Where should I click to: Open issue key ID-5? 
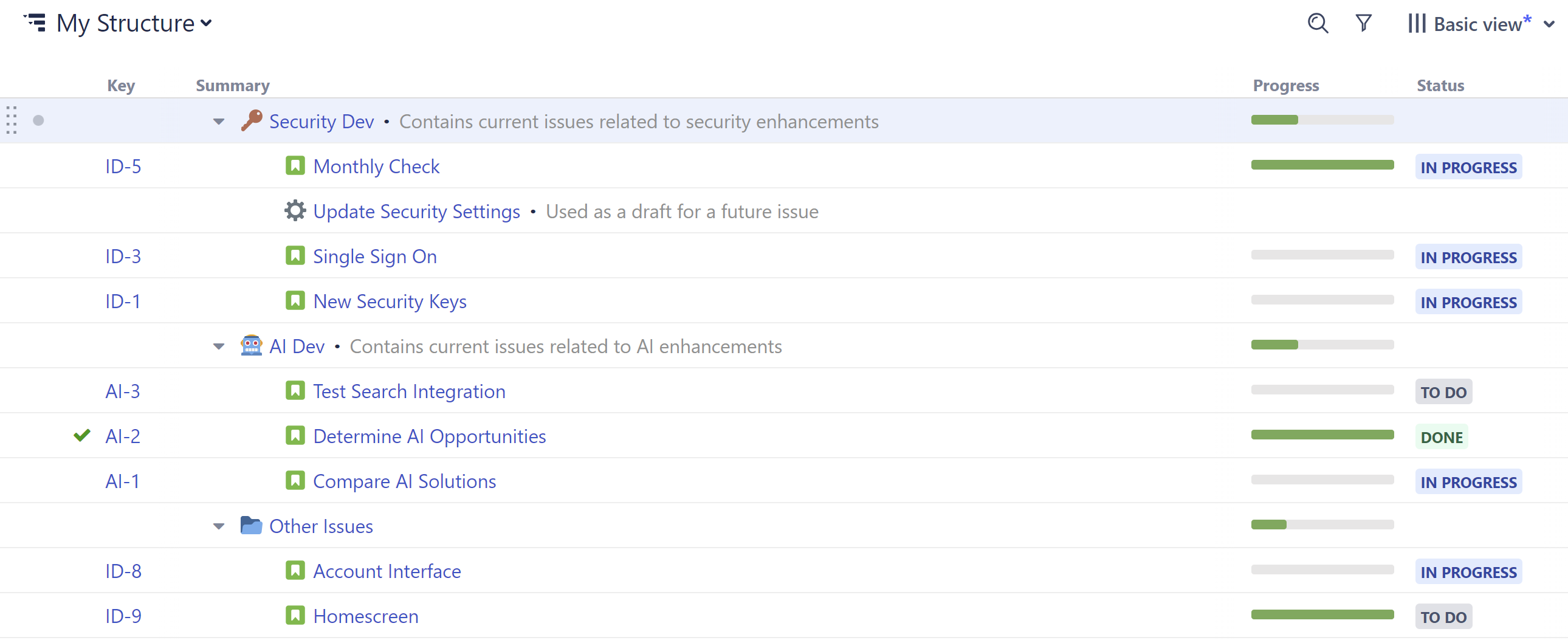[x=123, y=167]
